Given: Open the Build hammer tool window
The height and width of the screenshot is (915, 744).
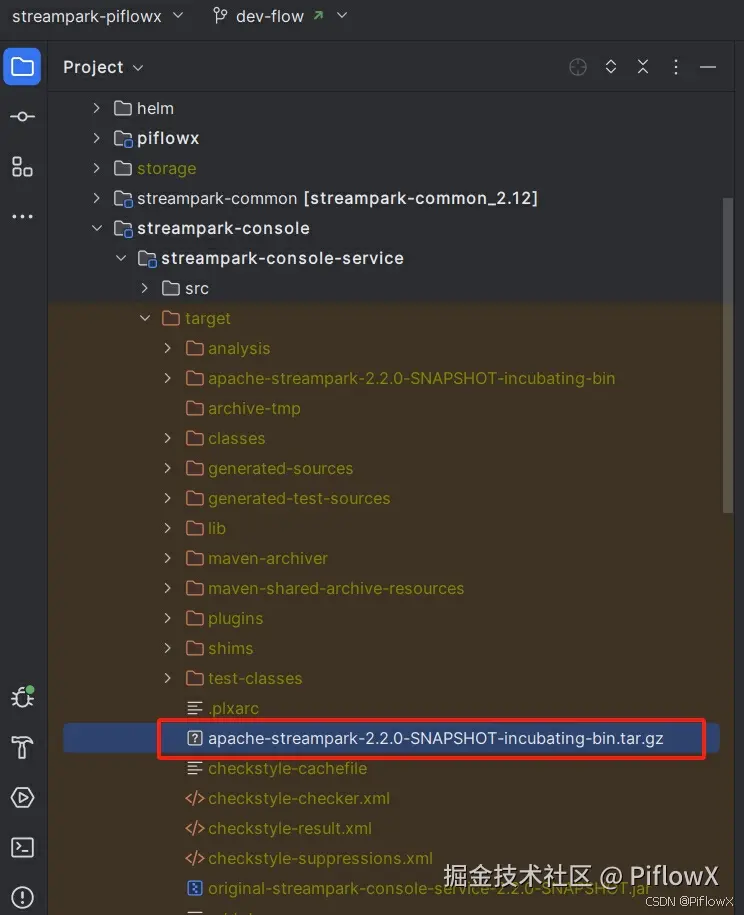Looking at the screenshot, I should click(x=22, y=747).
